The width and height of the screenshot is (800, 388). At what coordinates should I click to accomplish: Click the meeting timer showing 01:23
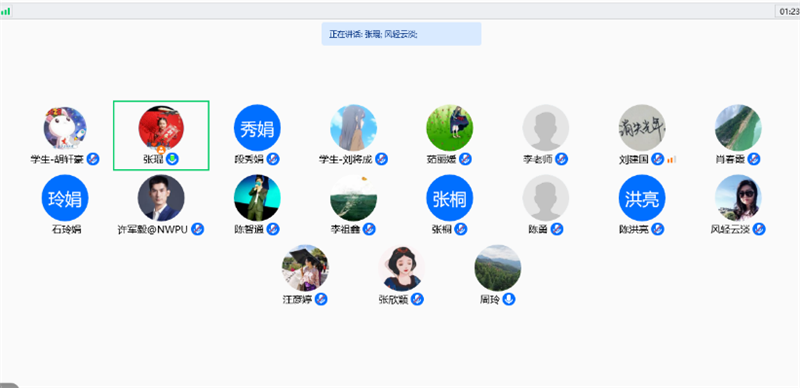click(787, 11)
